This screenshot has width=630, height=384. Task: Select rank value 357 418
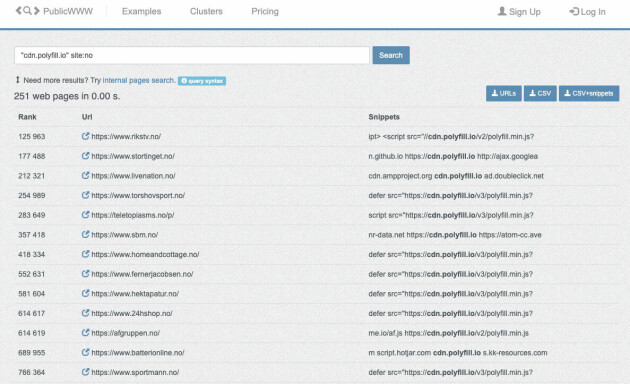pyautogui.click(x=31, y=235)
